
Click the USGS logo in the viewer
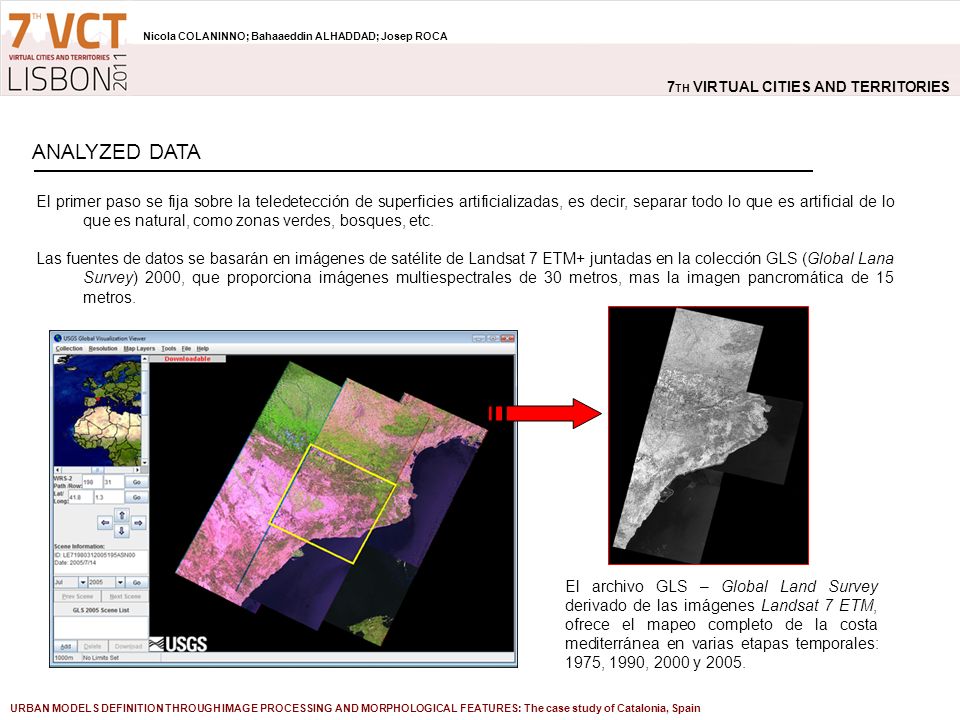178,643
